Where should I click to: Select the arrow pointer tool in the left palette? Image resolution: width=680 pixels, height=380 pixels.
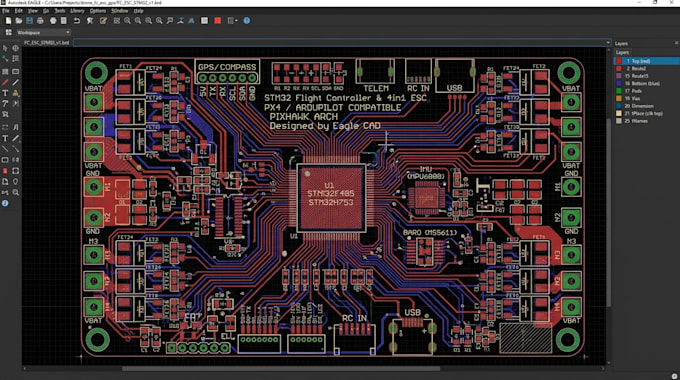(5, 48)
